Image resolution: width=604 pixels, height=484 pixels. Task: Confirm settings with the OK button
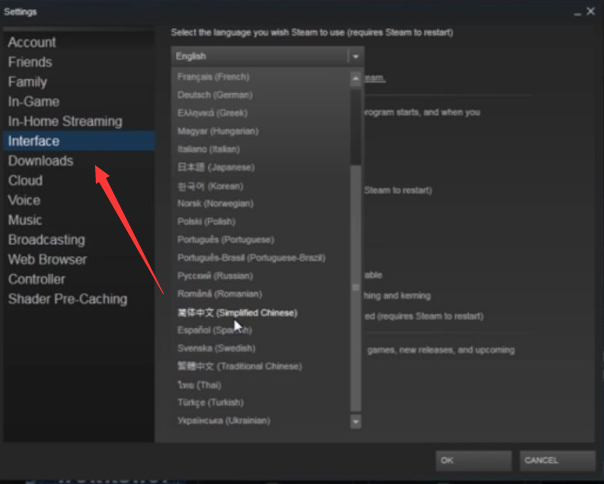(473, 460)
